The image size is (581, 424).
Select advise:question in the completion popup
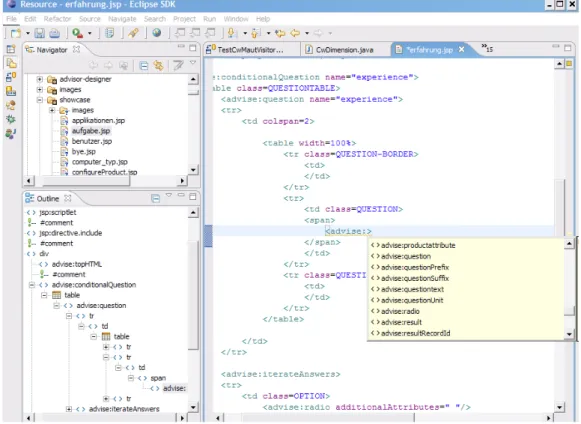pos(405,256)
